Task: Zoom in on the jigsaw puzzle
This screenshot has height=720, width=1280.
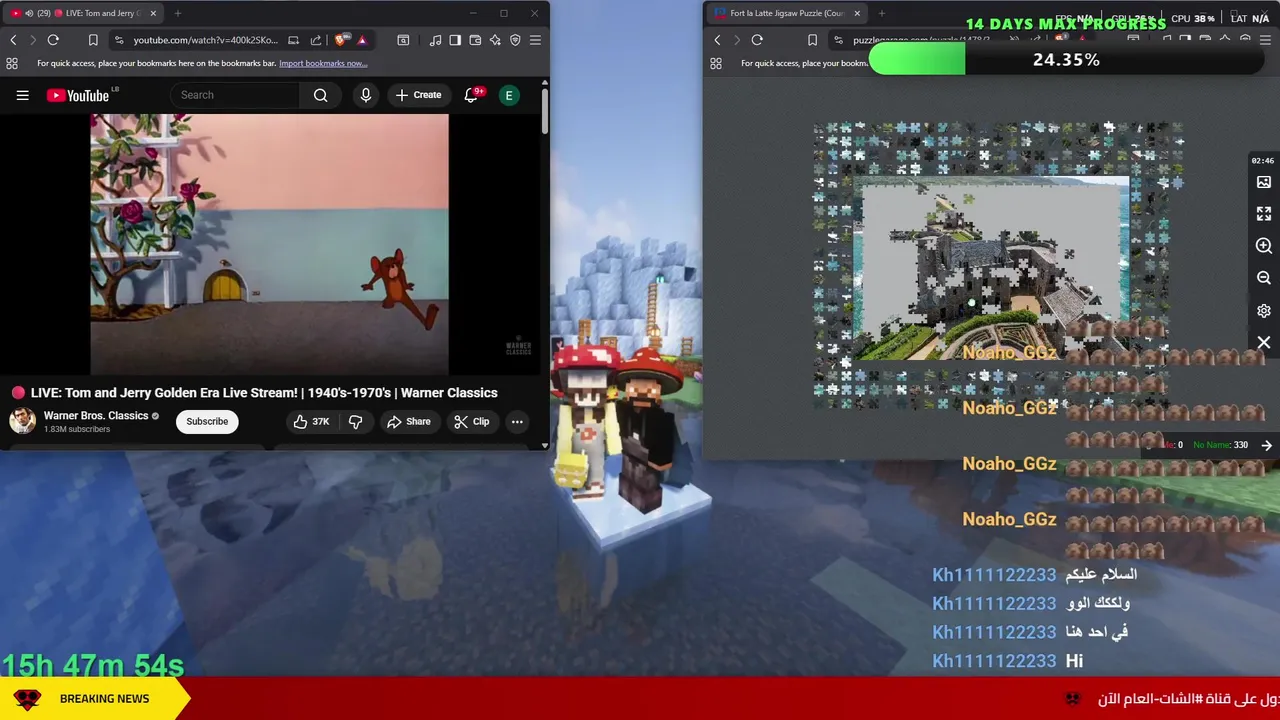Action: point(1264,246)
